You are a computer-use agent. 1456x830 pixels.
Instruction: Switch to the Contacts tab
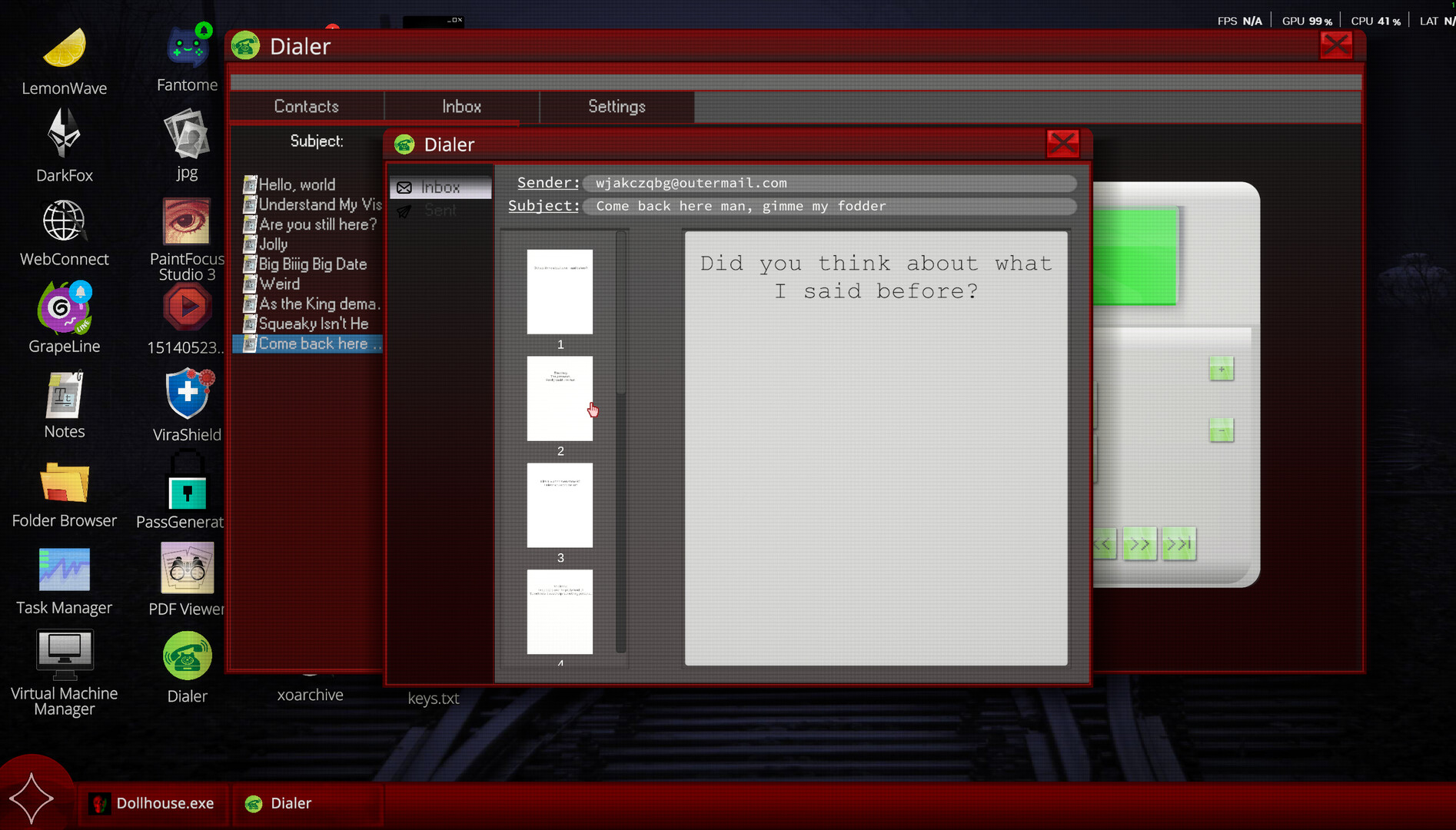pyautogui.click(x=306, y=107)
